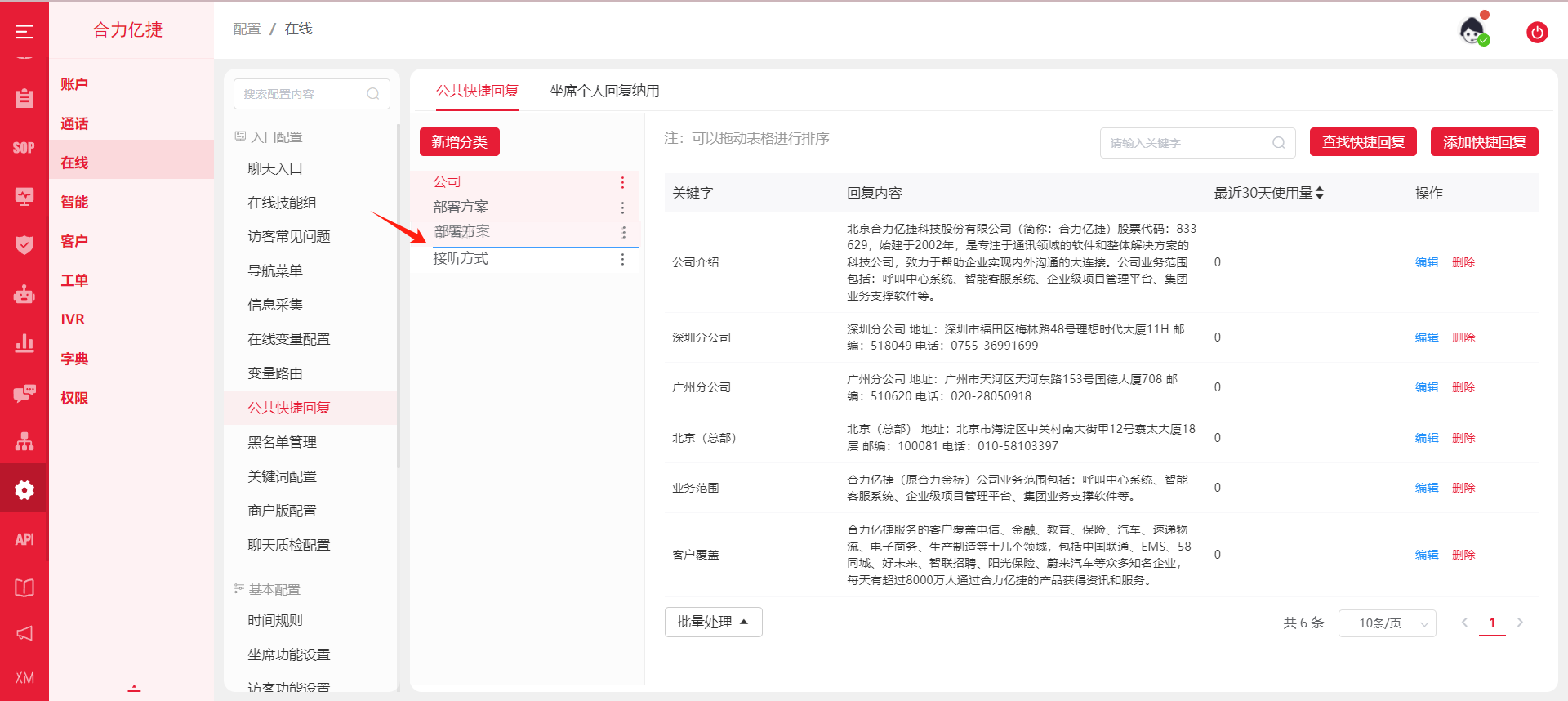Select the 接听方式 category

pyautogui.click(x=461, y=258)
